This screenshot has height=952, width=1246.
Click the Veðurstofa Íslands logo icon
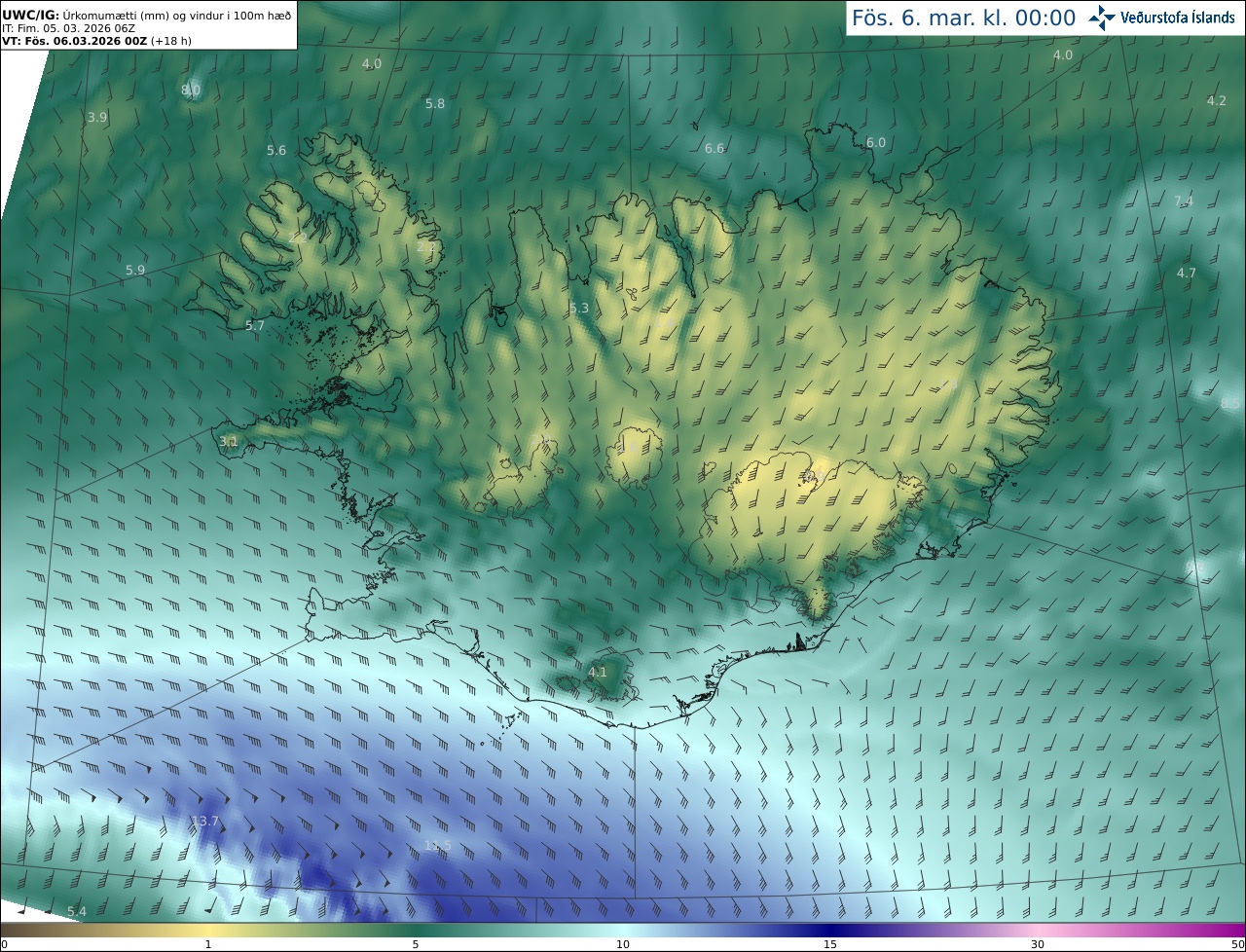[x=1103, y=18]
